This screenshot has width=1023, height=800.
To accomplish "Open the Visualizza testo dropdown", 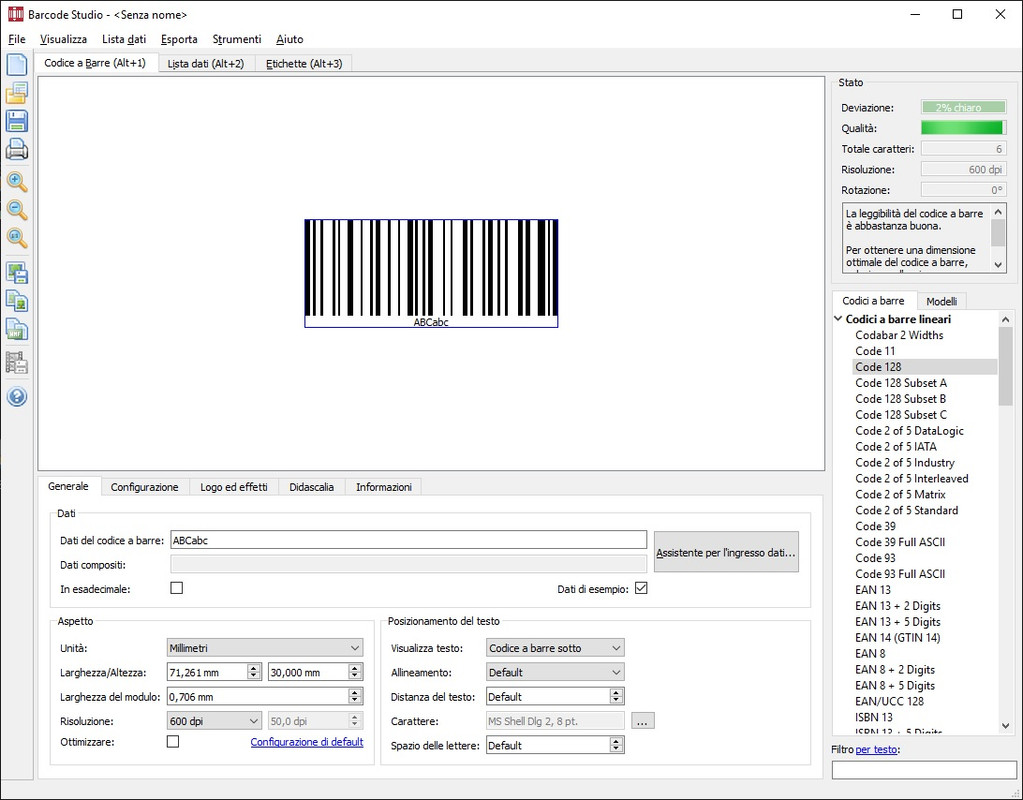I will (555, 648).
